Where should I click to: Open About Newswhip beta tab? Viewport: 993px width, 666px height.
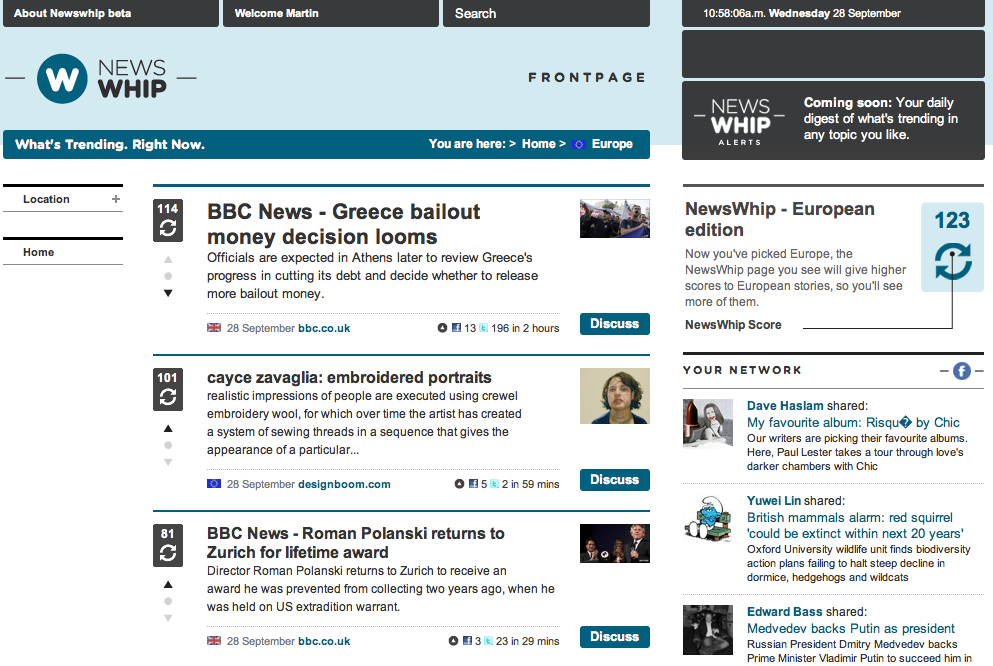(x=111, y=13)
